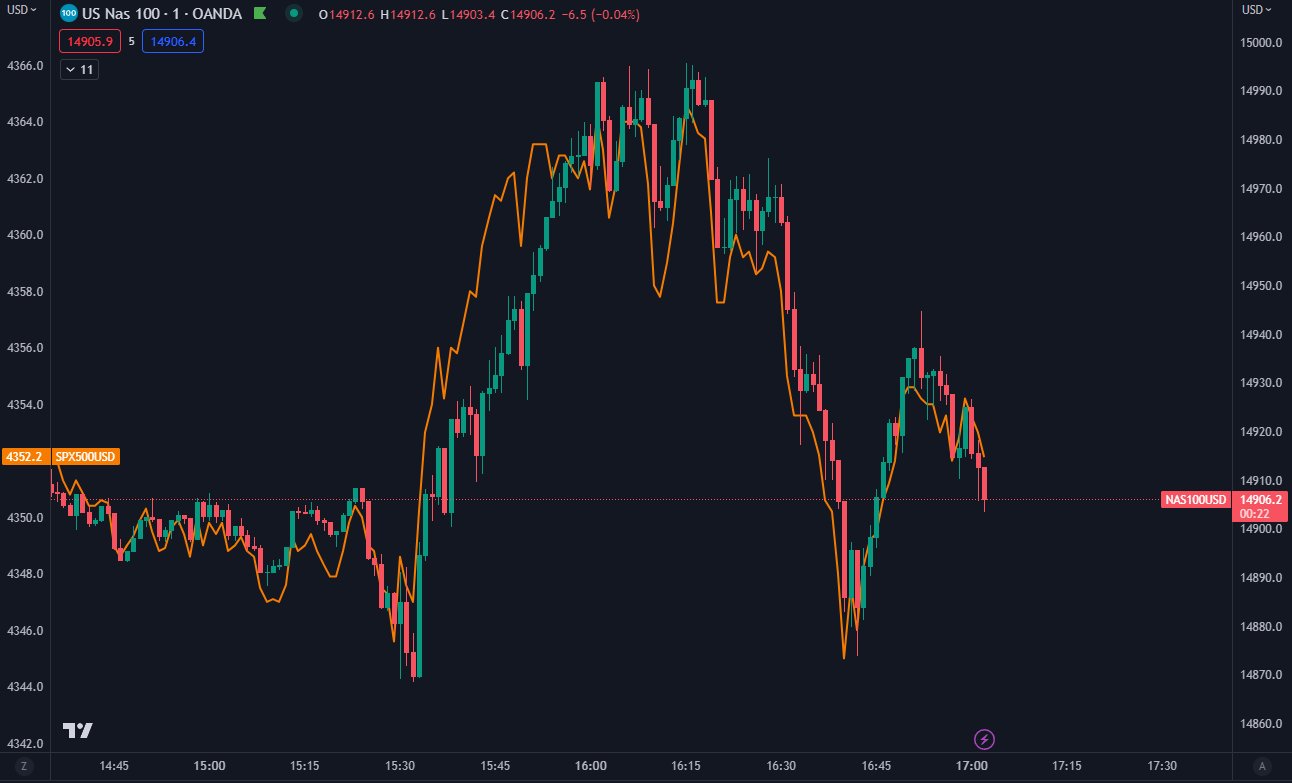The height and width of the screenshot is (783, 1292).
Task: Click the 4356.0 left price scale label
Action: 24,348
